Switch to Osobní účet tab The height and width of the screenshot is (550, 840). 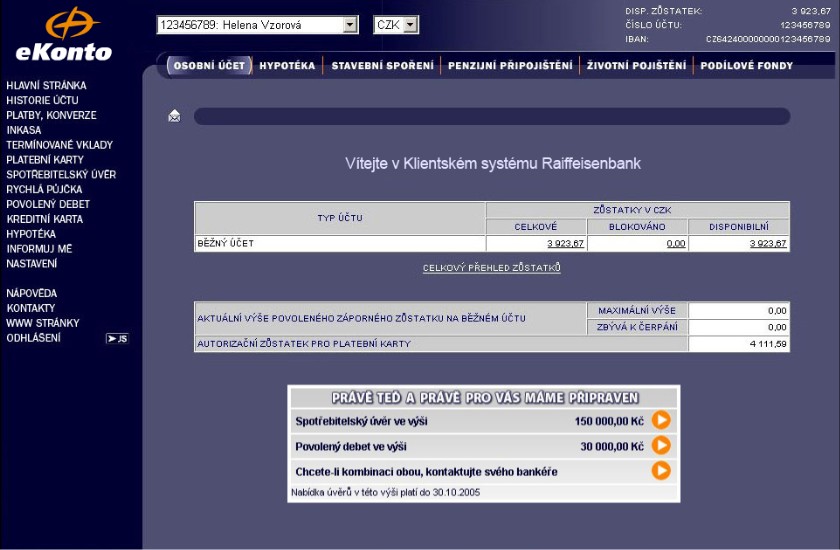[209, 65]
